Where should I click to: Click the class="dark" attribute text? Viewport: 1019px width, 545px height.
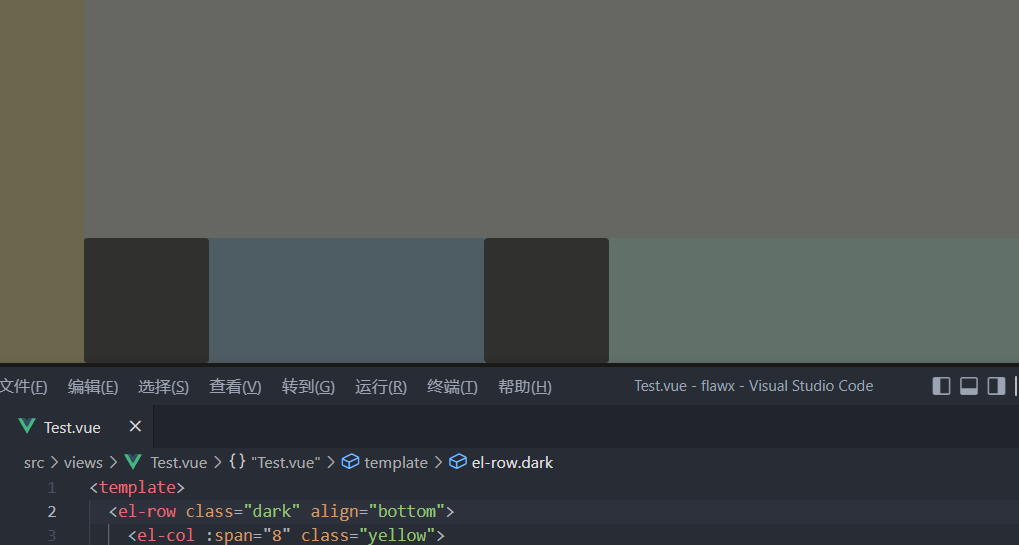coord(242,512)
